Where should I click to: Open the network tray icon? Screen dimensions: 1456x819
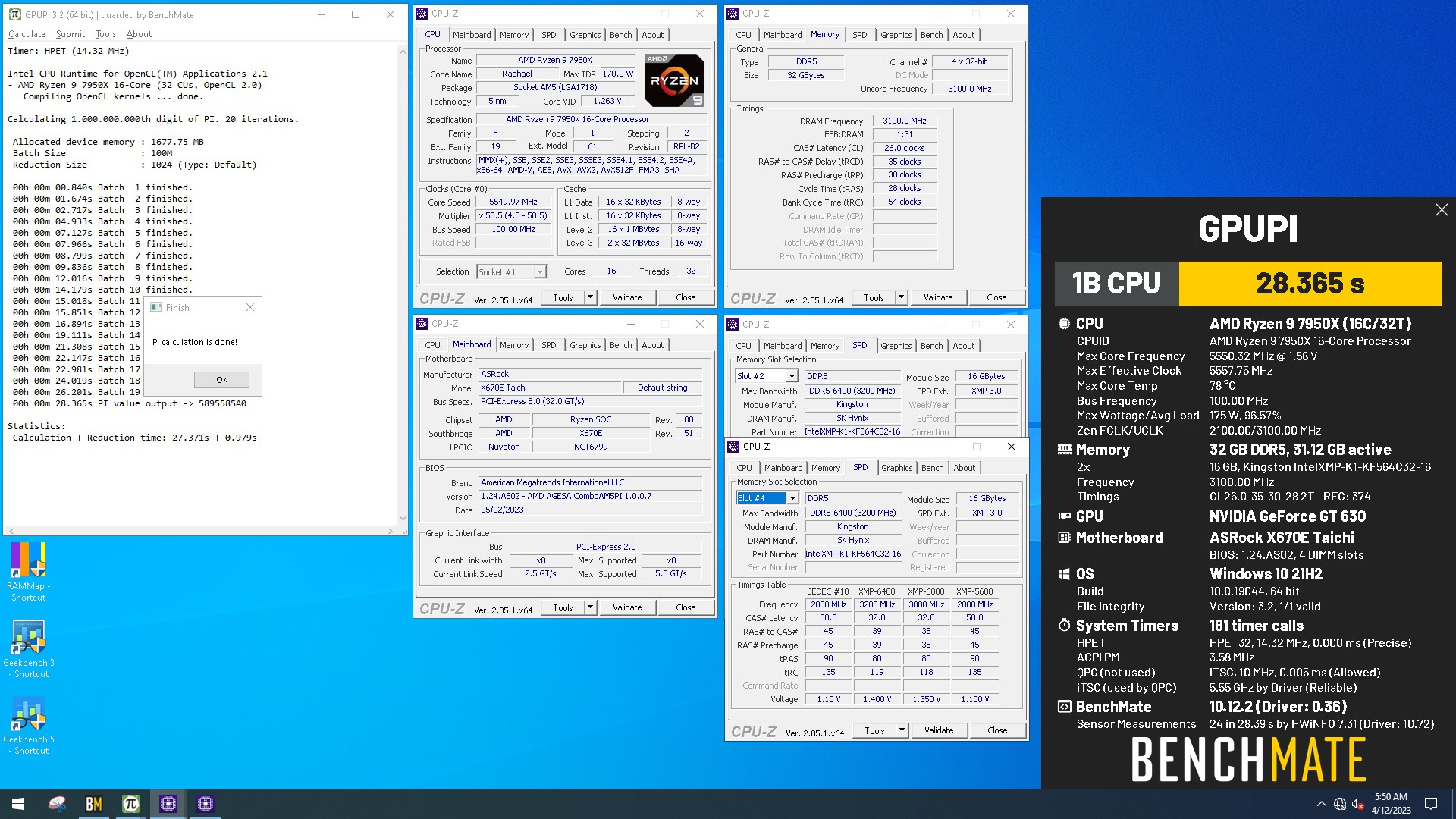(1340, 804)
